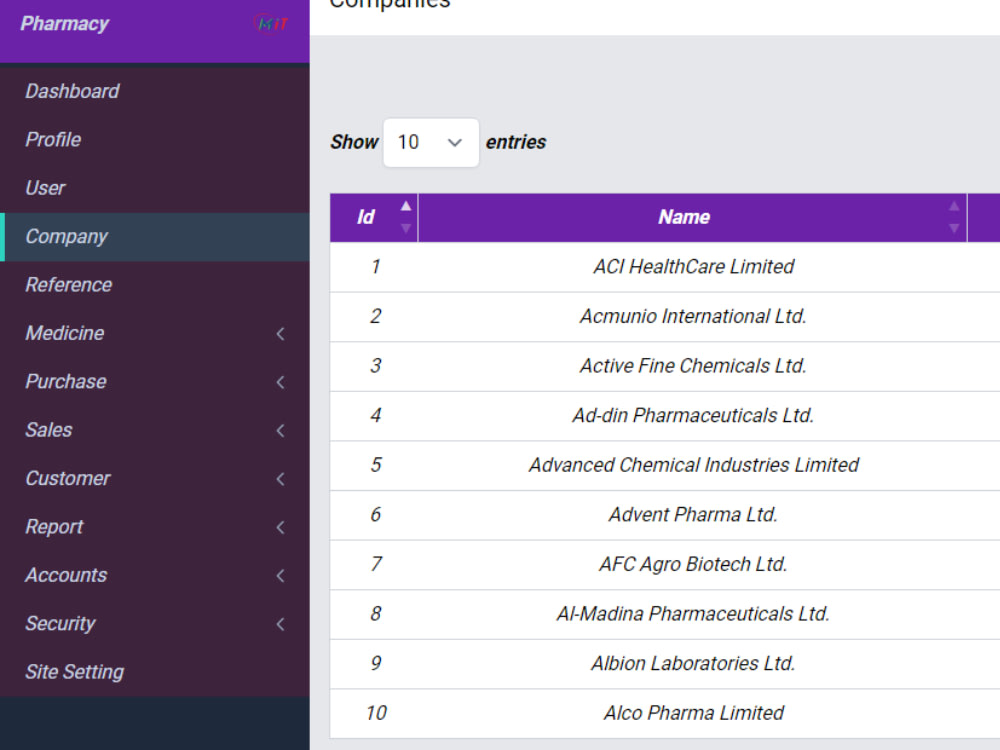This screenshot has width=1000, height=750.
Task: Open the Medicine menu label
Action: [64, 333]
